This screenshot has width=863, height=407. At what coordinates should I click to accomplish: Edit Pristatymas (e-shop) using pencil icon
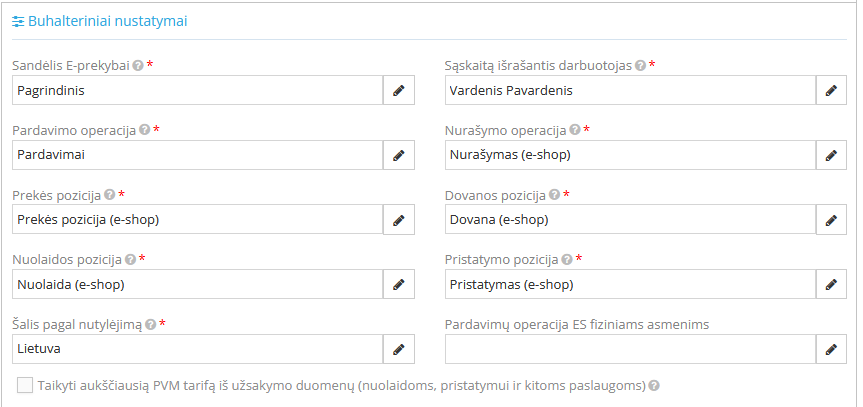[x=831, y=285]
